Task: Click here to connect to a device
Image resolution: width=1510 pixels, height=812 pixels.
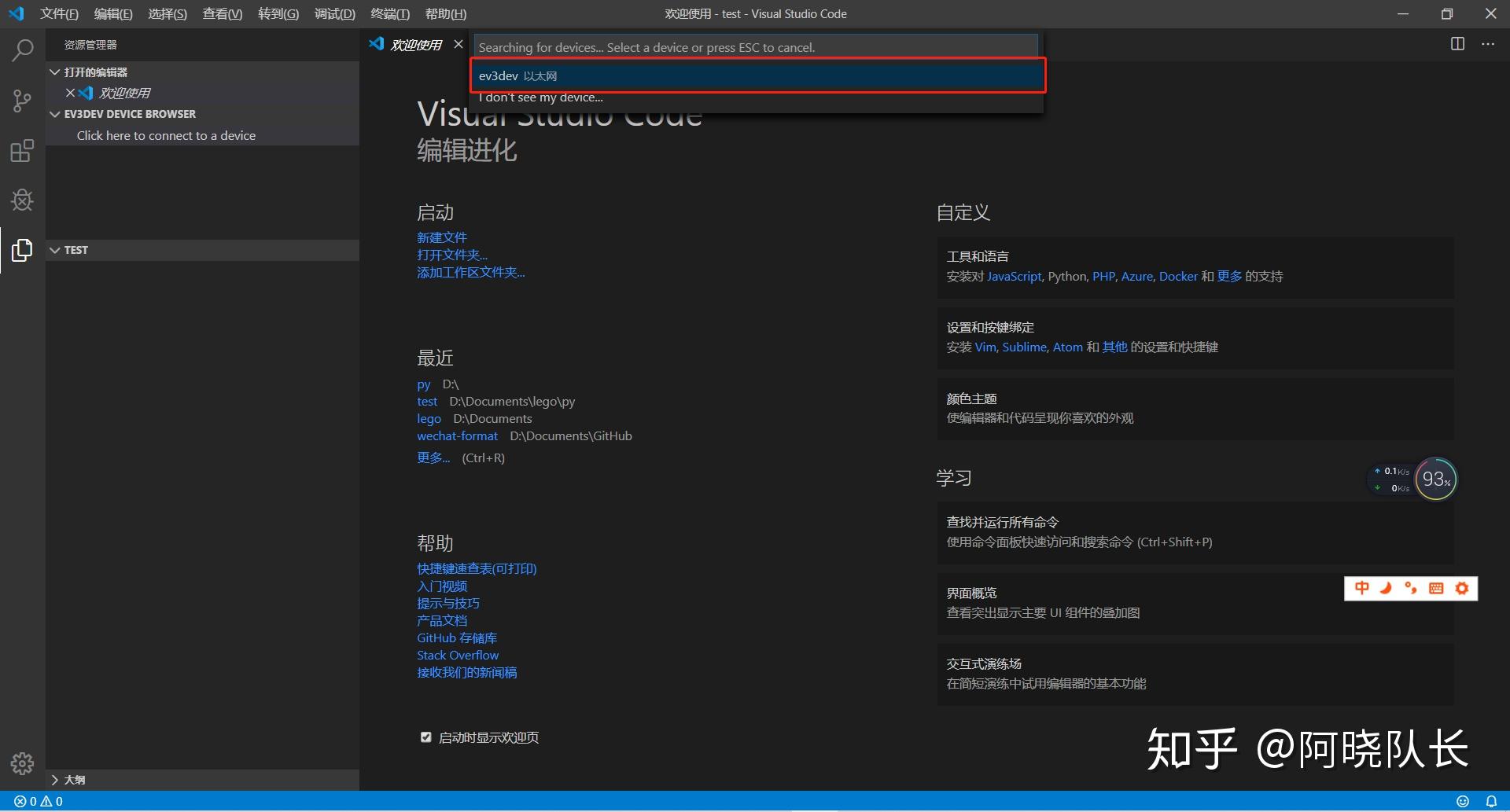Action: 166,135
